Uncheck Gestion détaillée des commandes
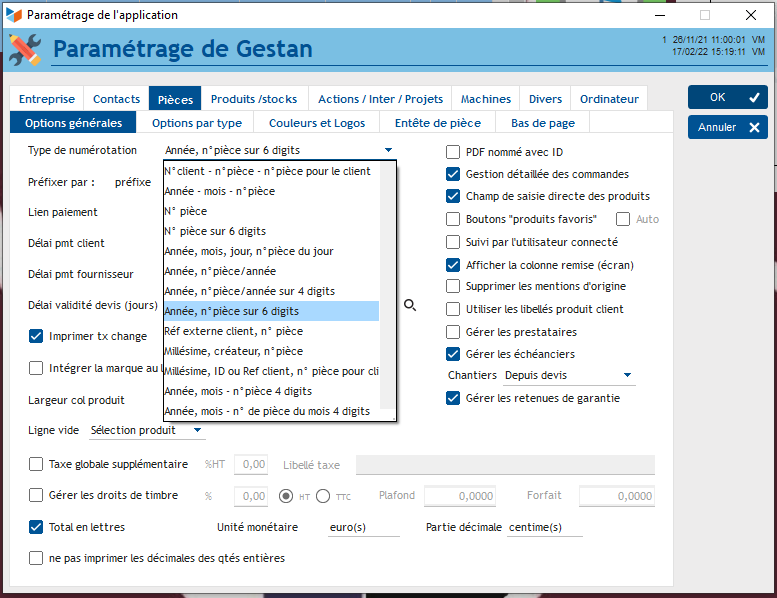The width and height of the screenshot is (777, 598). (453, 174)
